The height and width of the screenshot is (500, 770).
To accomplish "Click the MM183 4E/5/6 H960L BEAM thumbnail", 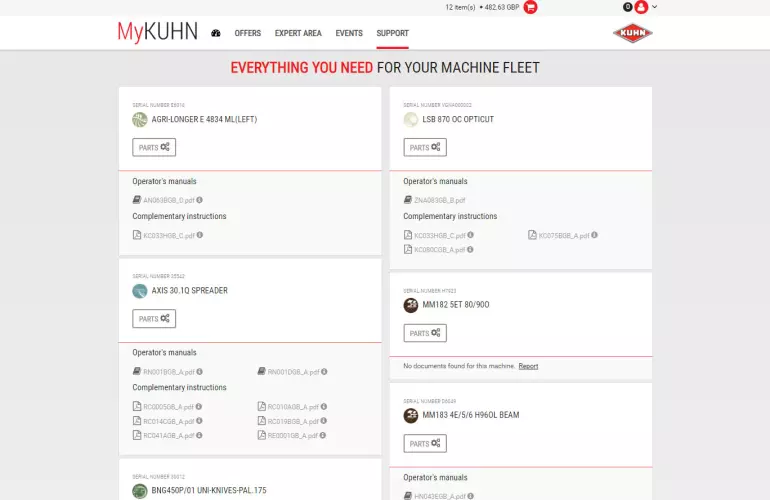I will click(x=411, y=416).
